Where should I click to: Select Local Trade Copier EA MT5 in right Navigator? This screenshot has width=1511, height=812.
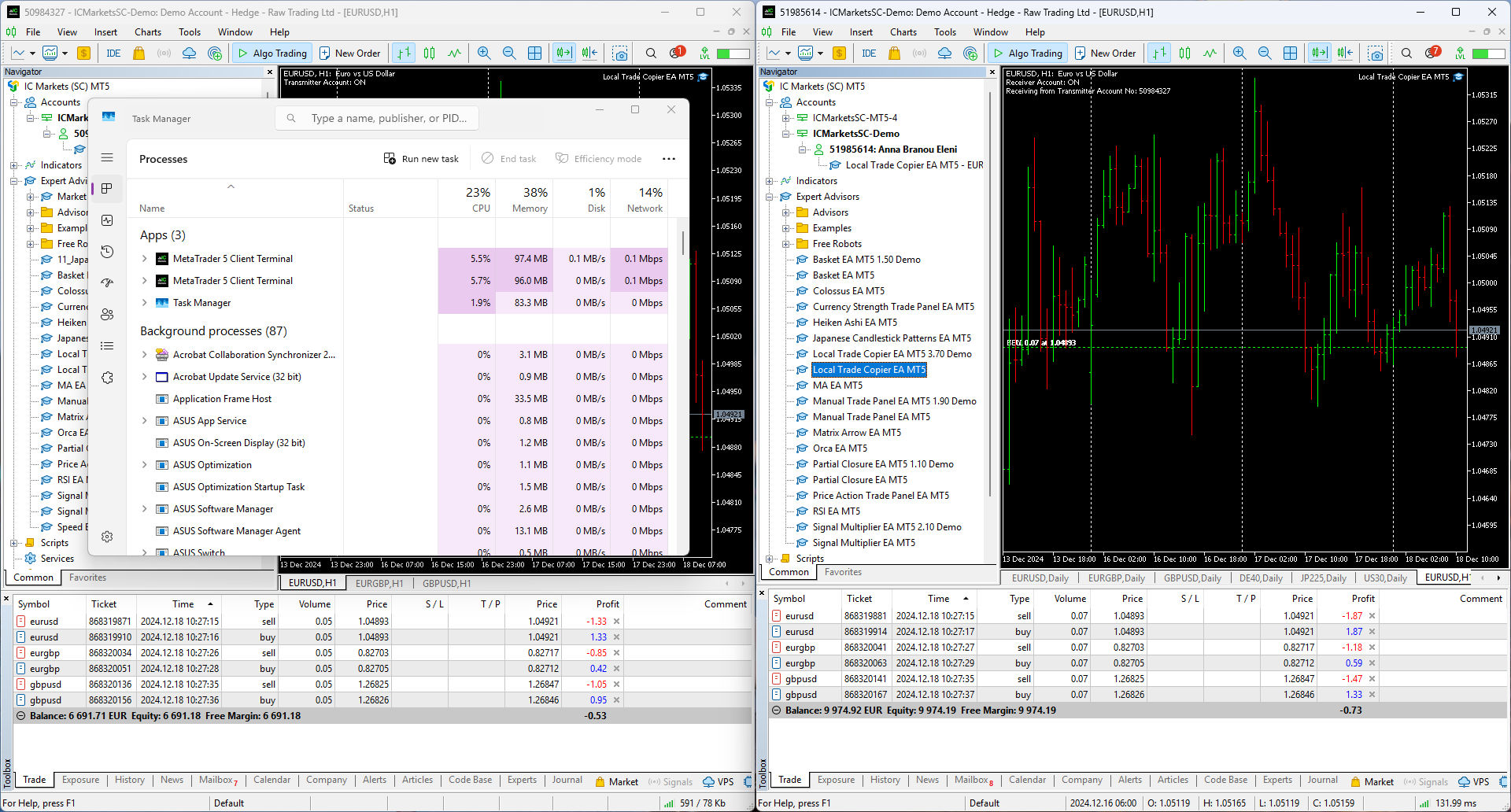click(x=869, y=370)
